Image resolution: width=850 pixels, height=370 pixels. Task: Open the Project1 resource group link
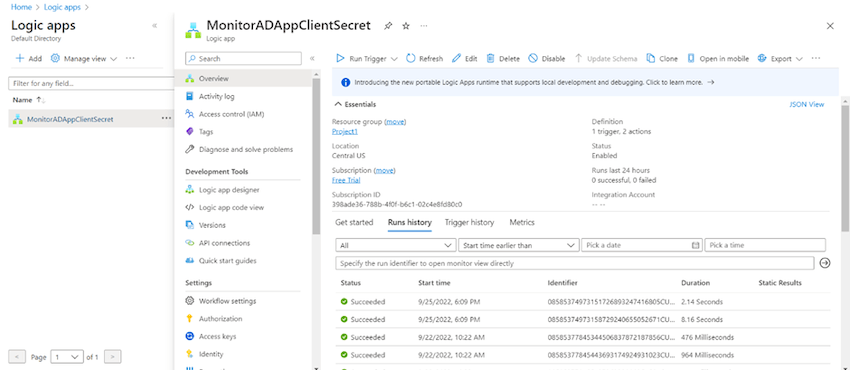[x=344, y=132]
